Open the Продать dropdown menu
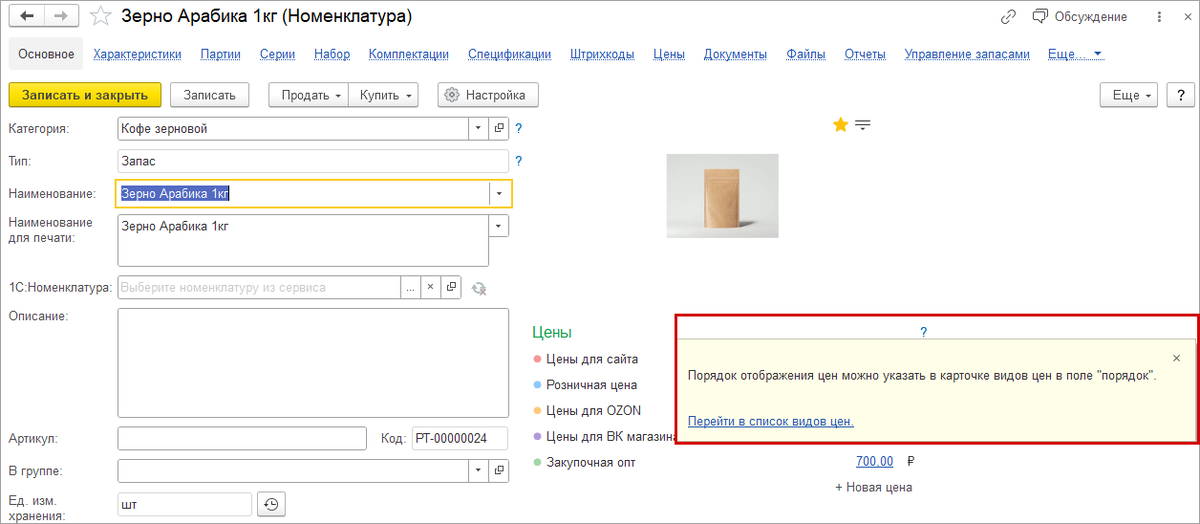Screen dimensions: 1200x524 [308, 95]
